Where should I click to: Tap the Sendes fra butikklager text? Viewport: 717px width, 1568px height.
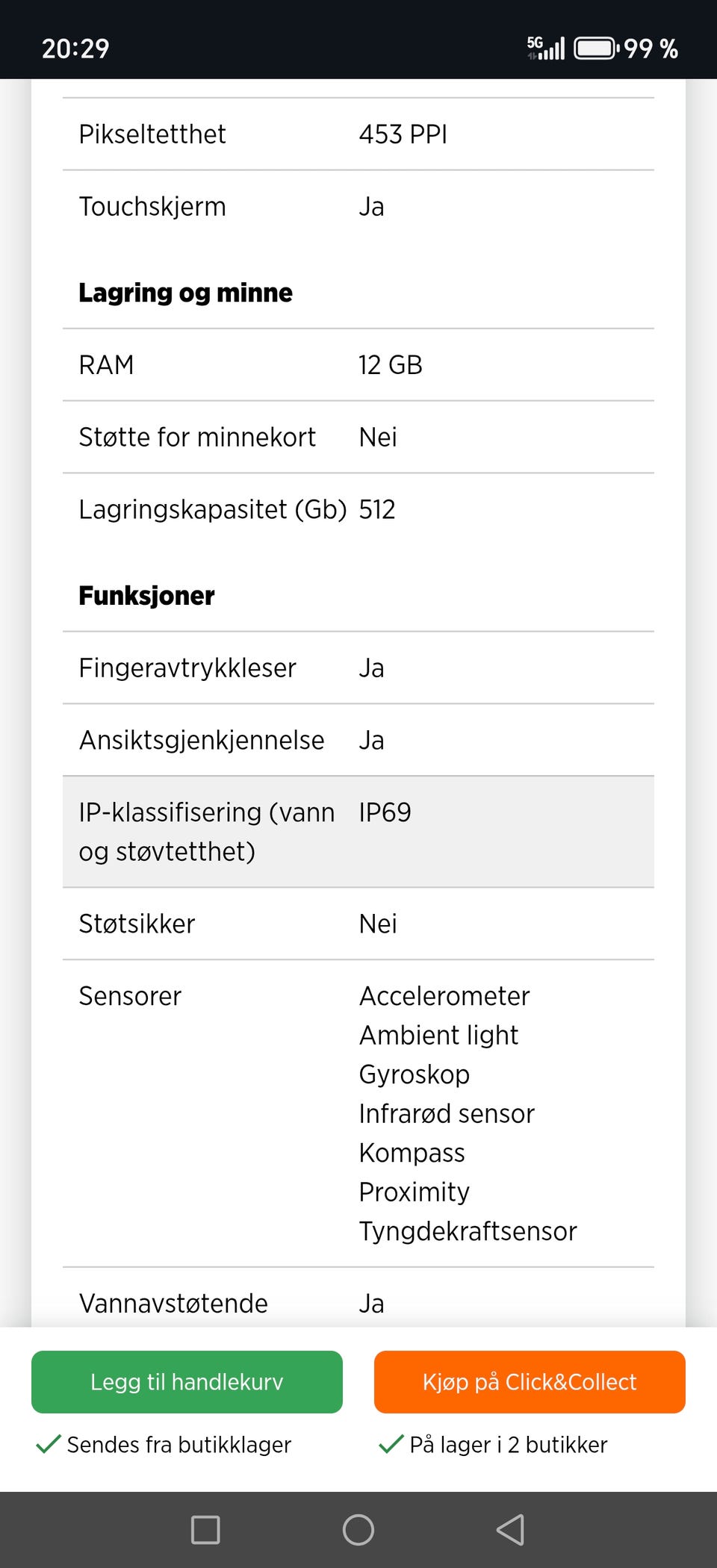179,1445
